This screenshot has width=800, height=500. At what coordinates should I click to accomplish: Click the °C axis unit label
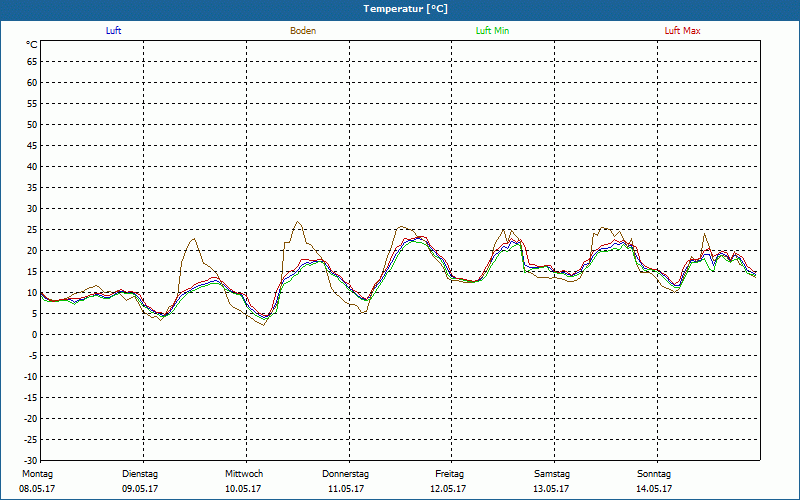(x=32, y=45)
